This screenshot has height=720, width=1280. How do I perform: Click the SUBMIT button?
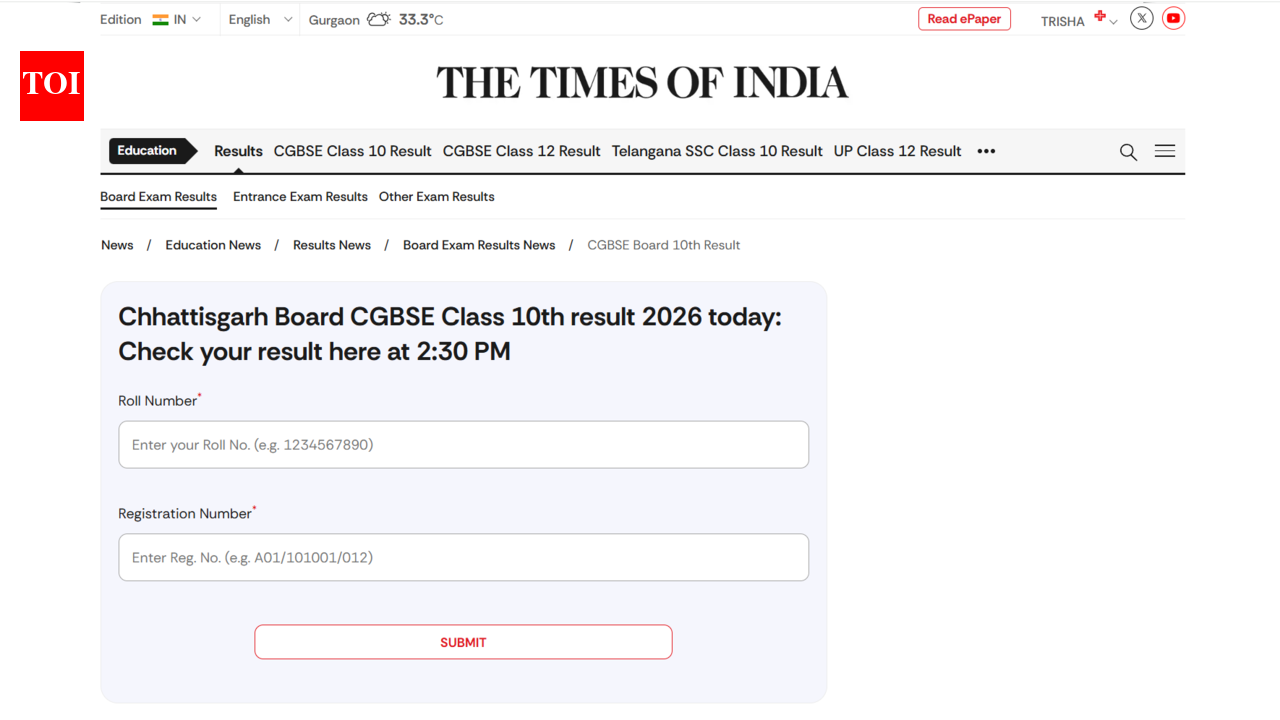(x=463, y=641)
